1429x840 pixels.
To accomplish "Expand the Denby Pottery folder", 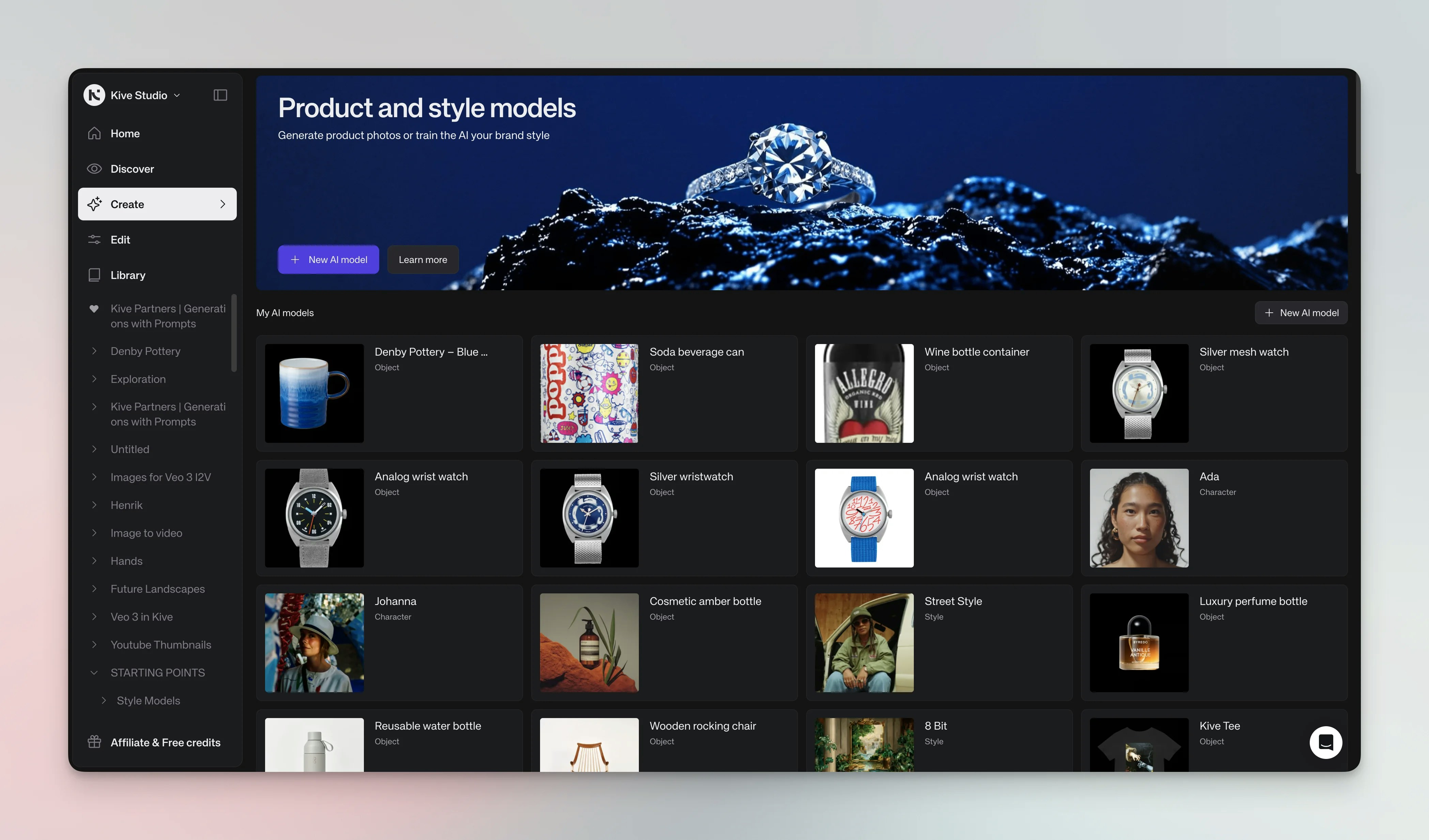I will (x=94, y=352).
